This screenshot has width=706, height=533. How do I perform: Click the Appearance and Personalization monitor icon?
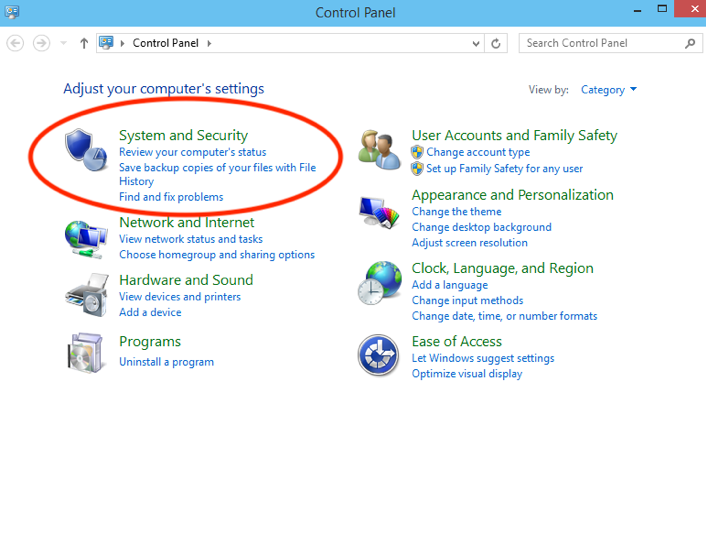[x=380, y=211]
